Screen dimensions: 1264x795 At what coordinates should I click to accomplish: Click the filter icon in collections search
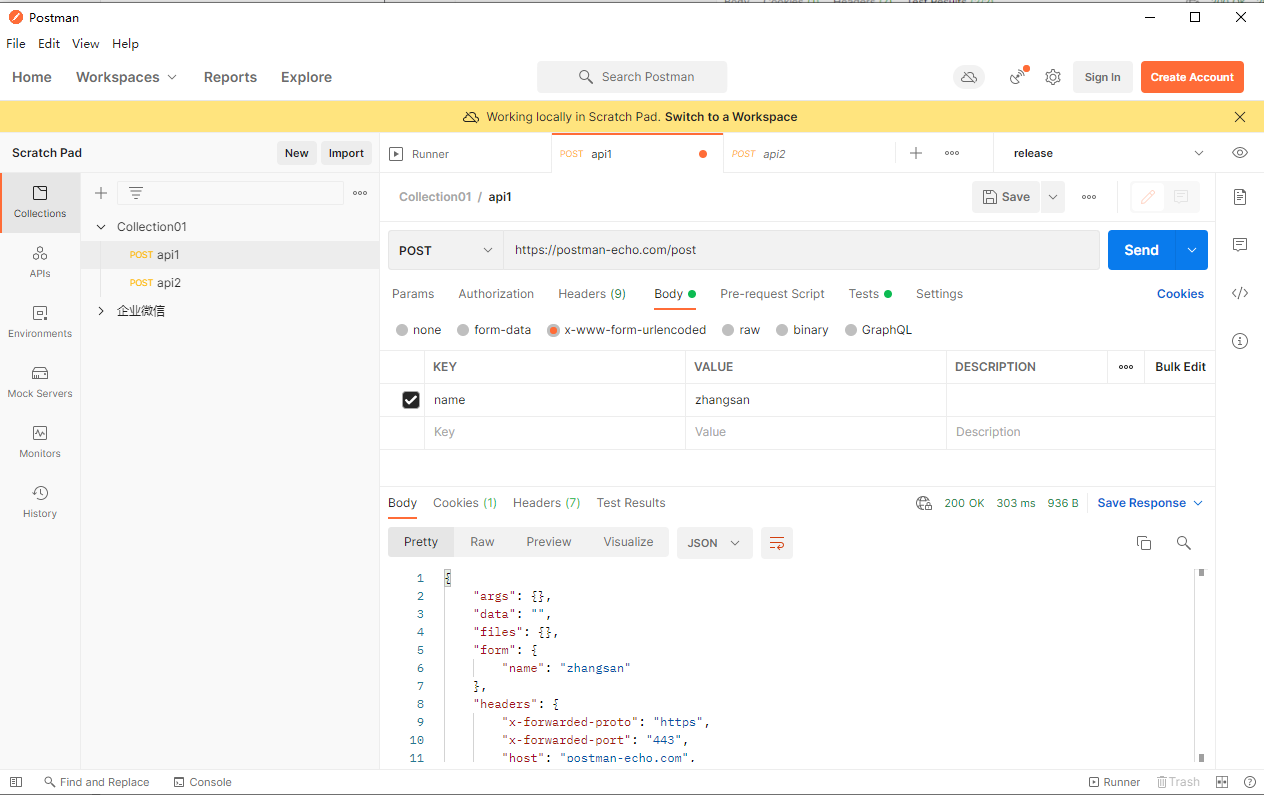coord(136,193)
